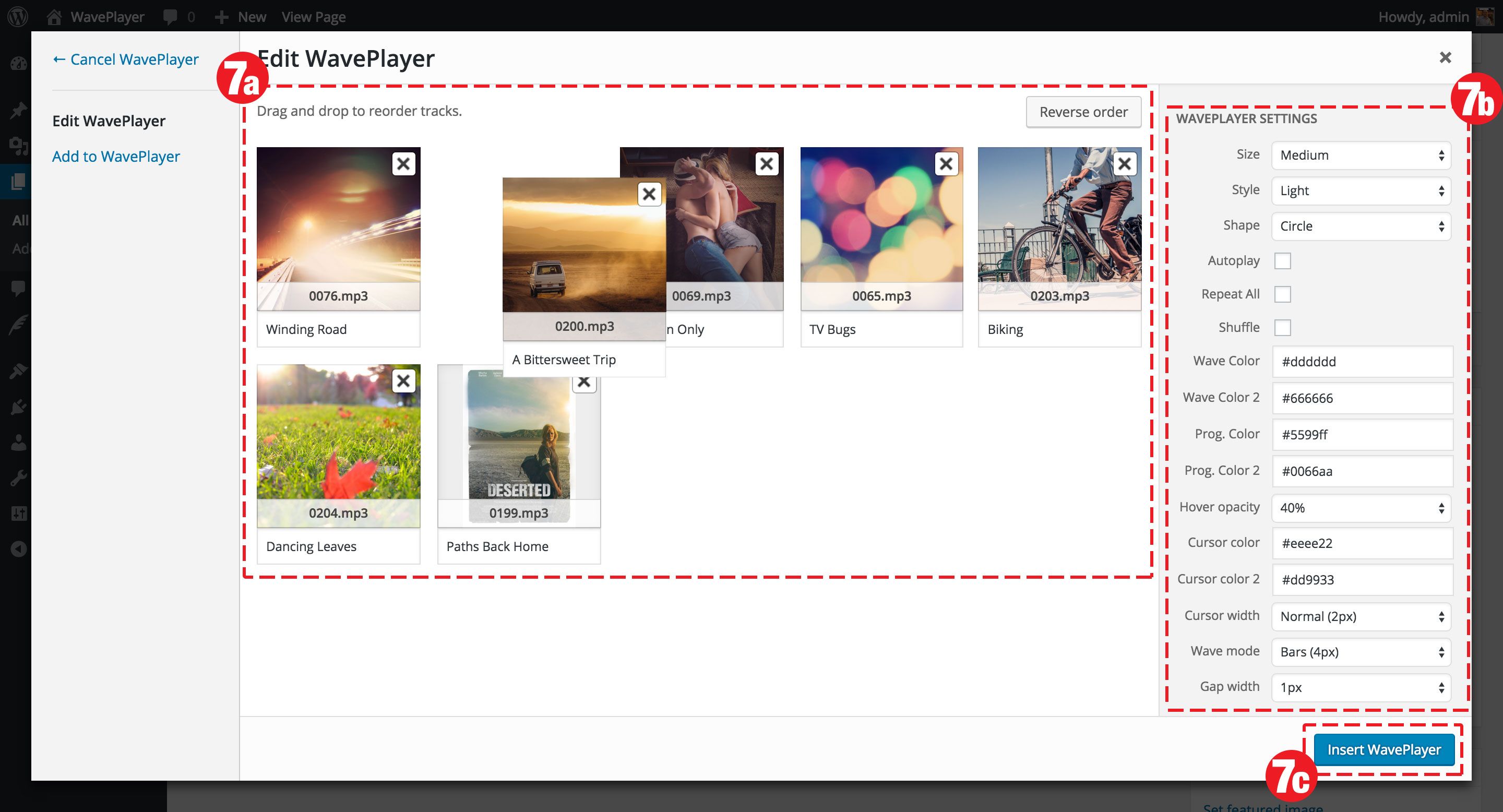The height and width of the screenshot is (812, 1503).
Task: Click the Wave Color field #dddddd
Action: point(1362,362)
